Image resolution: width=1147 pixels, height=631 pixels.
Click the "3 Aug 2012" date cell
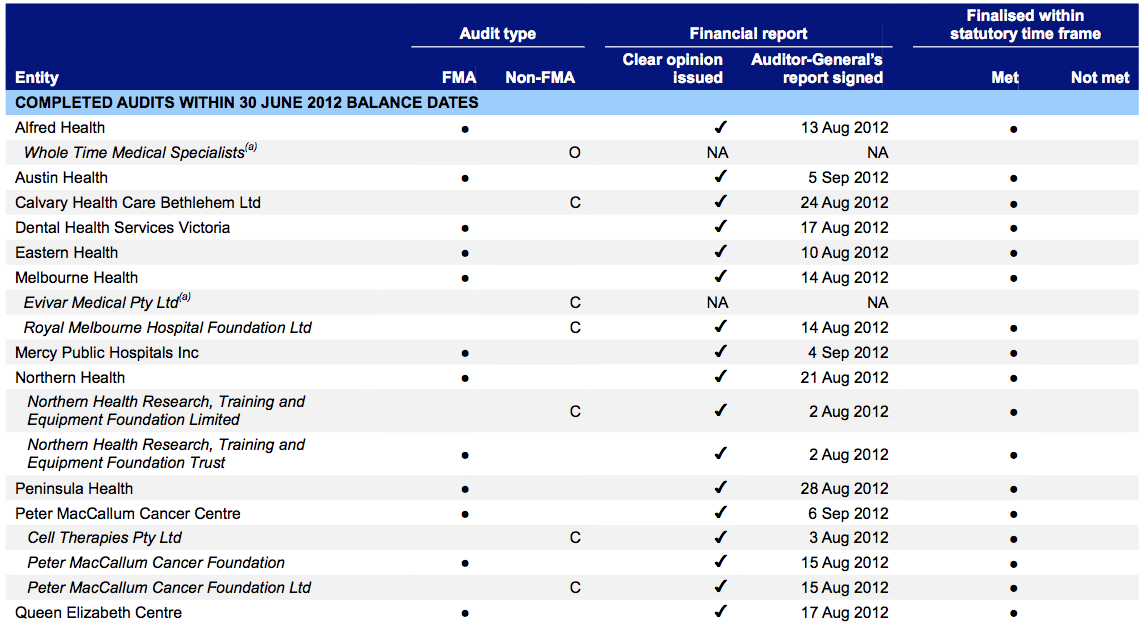pos(849,537)
